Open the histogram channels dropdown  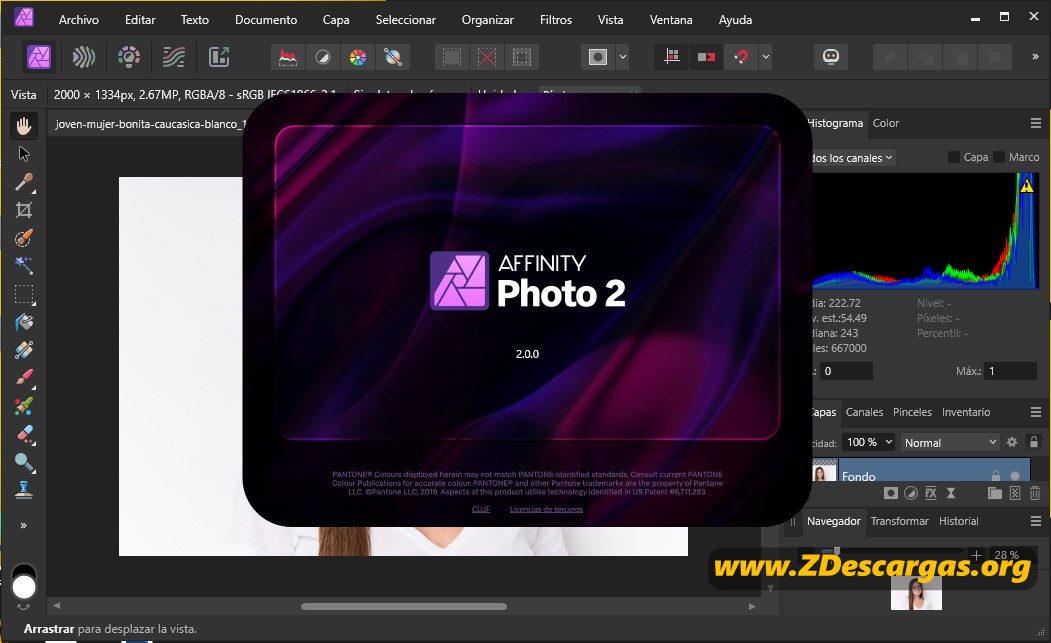[853, 158]
